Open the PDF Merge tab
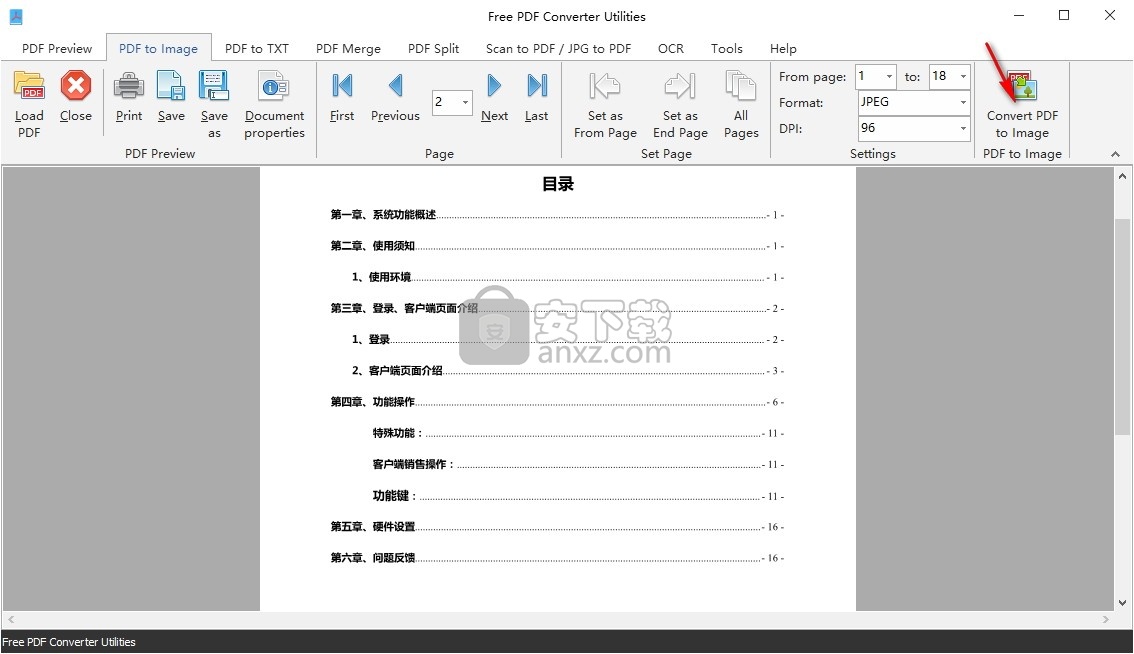1134x654 pixels. point(348,48)
